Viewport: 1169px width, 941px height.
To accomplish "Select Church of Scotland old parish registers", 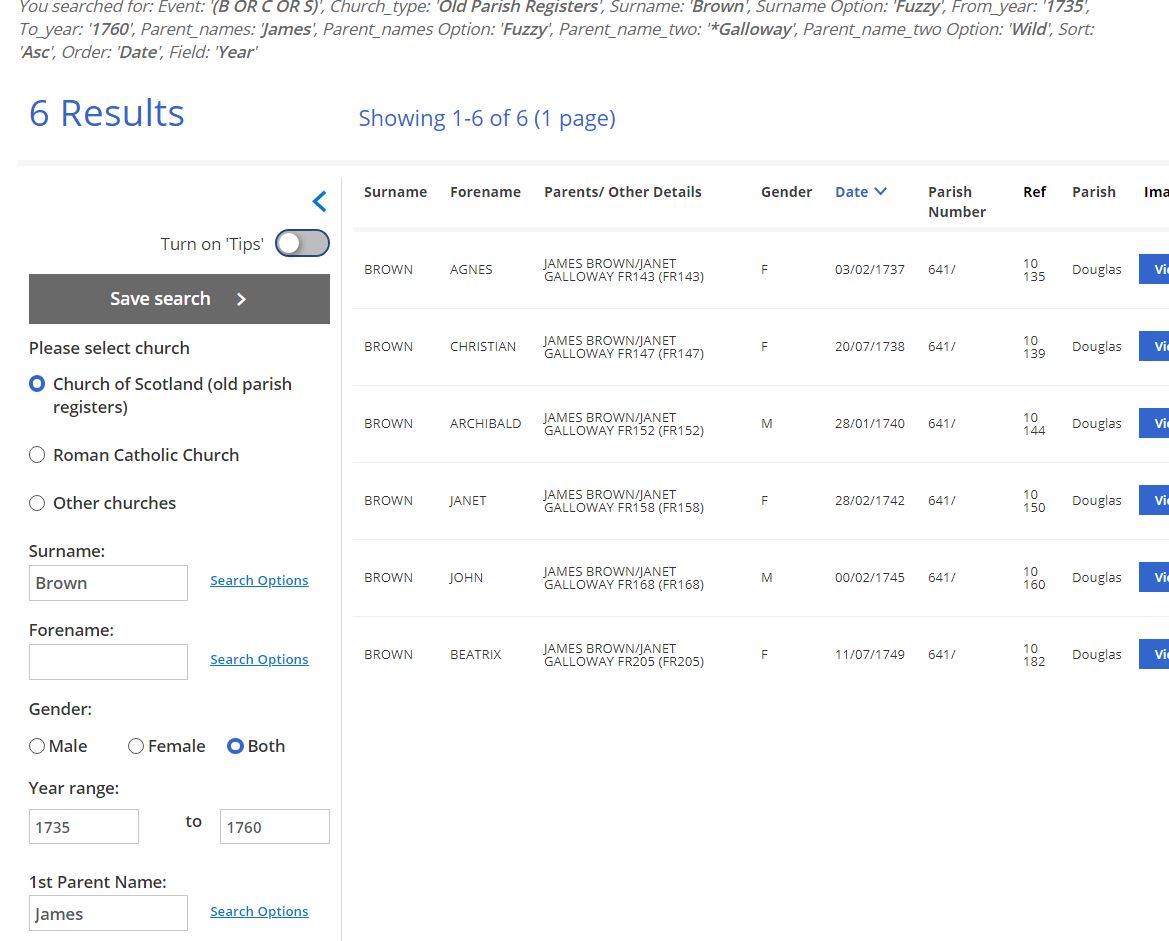I will click(38, 384).
